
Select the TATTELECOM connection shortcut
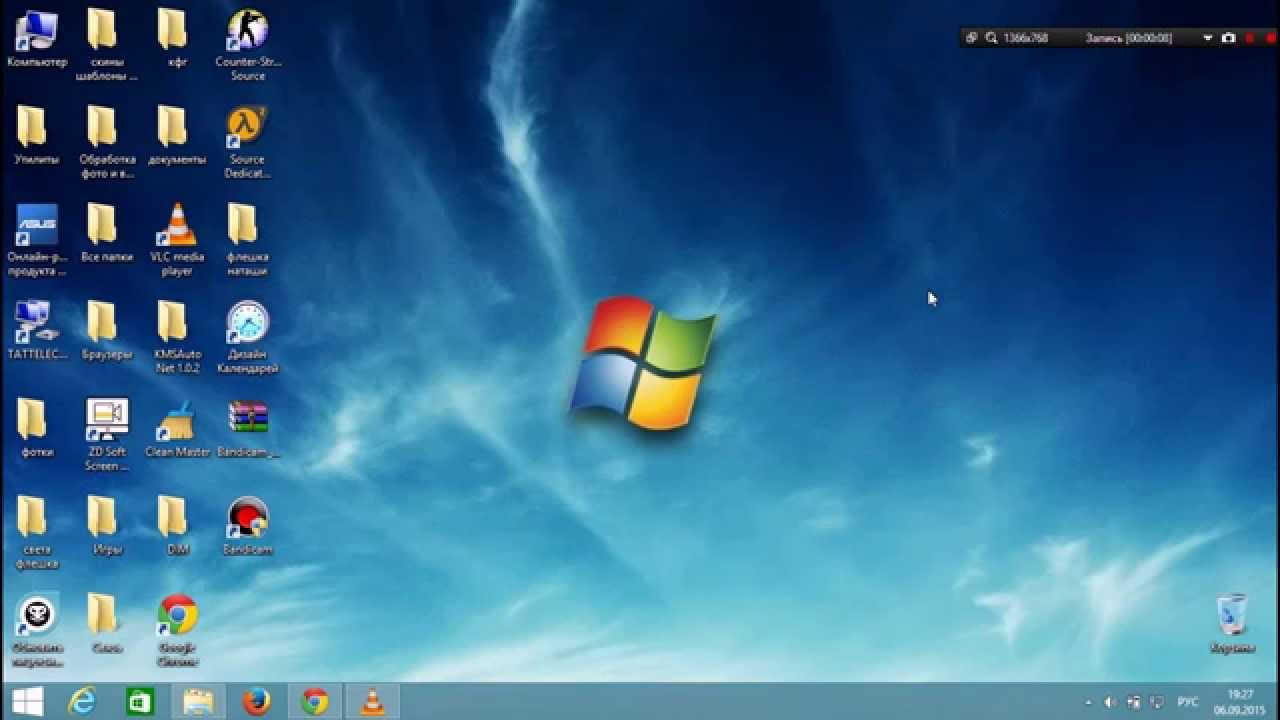pos(37,331)
